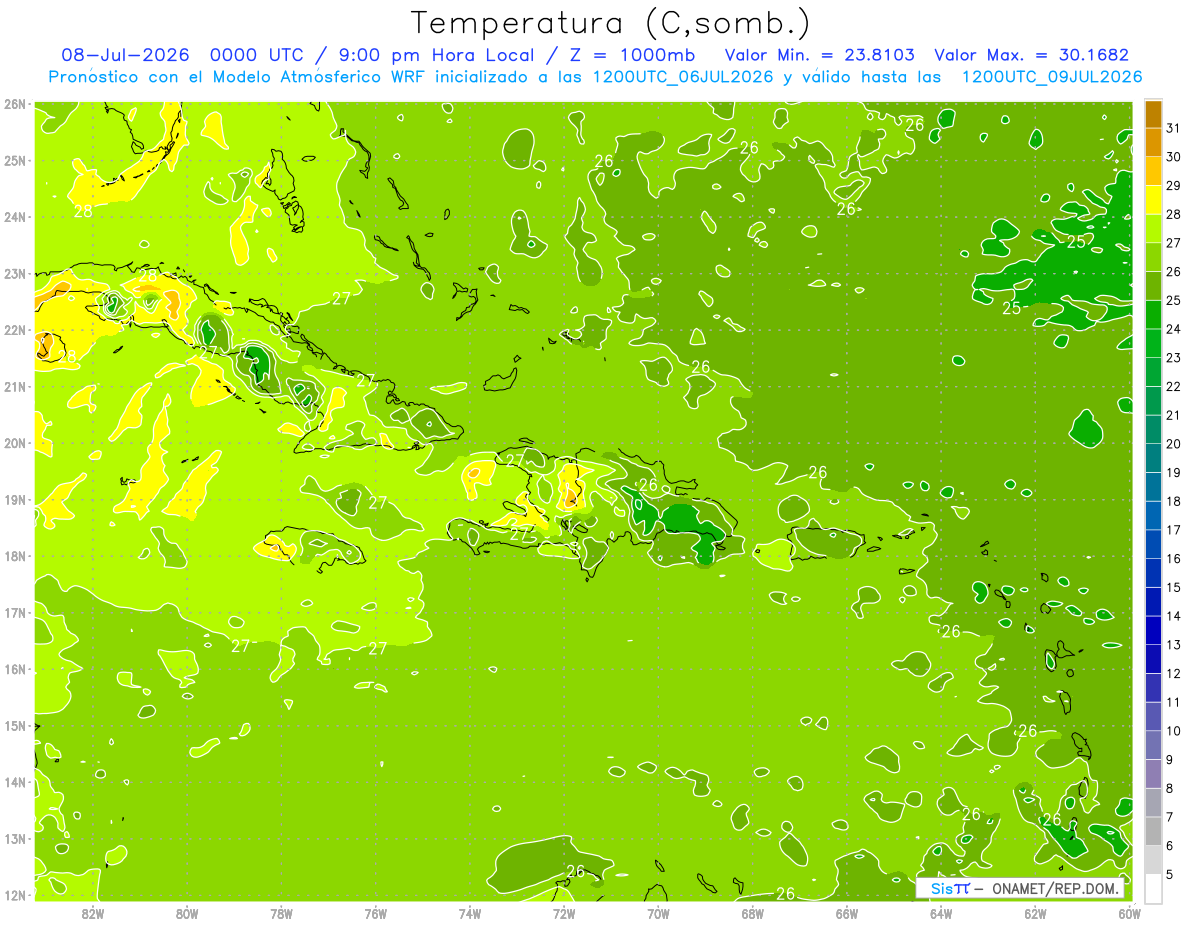Click the latitude label "16N"

(15, 669)
